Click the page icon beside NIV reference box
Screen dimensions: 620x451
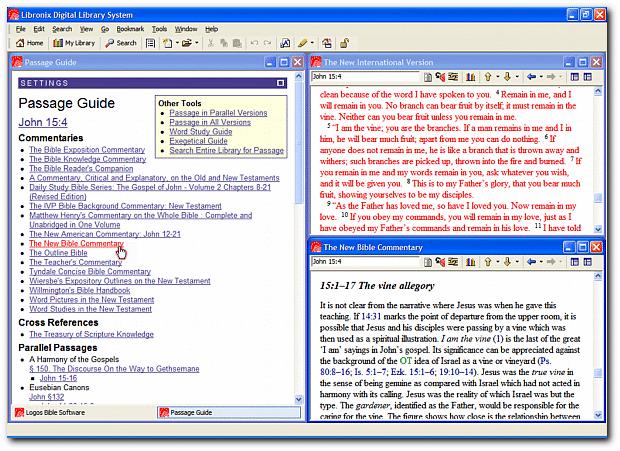[x=427, y=77]
